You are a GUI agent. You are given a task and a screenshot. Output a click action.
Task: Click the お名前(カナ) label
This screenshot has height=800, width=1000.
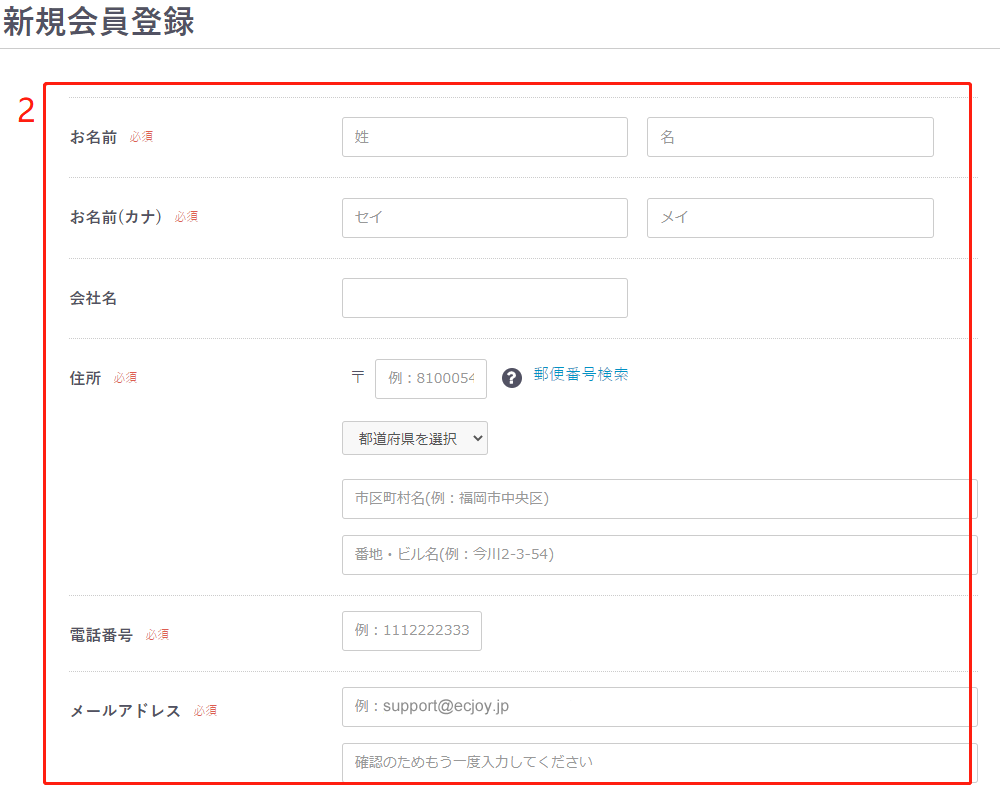click(115, 217)
